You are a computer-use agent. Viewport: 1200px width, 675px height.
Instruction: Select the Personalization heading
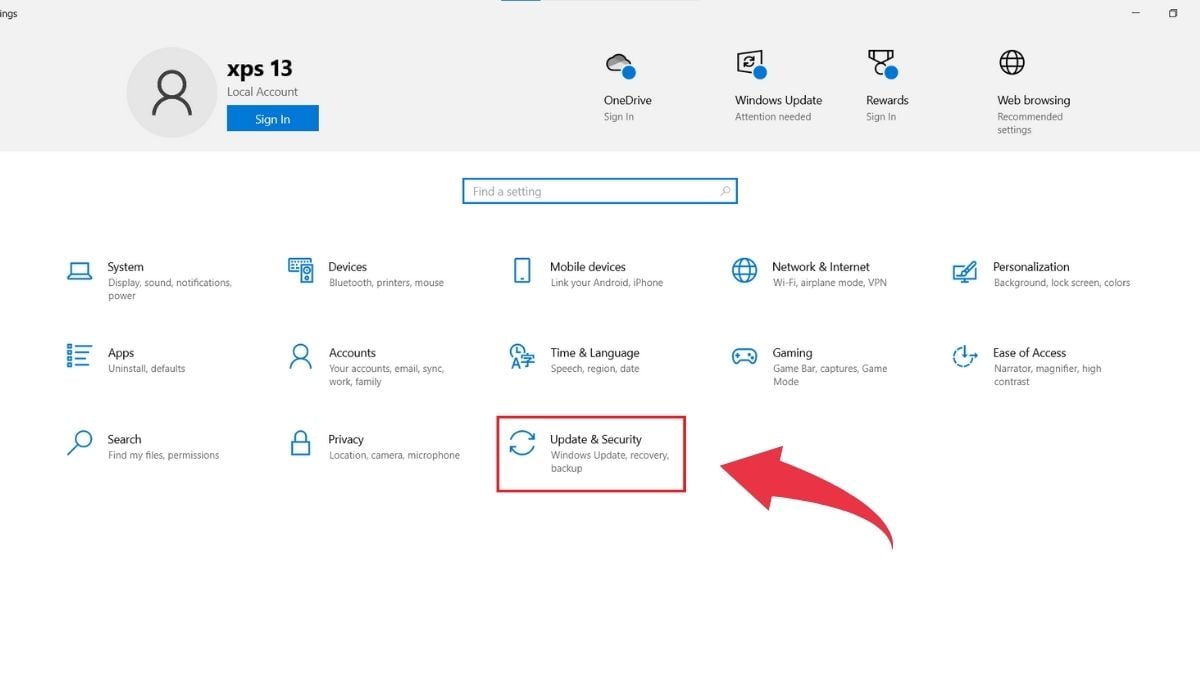tap(1031, 267)
